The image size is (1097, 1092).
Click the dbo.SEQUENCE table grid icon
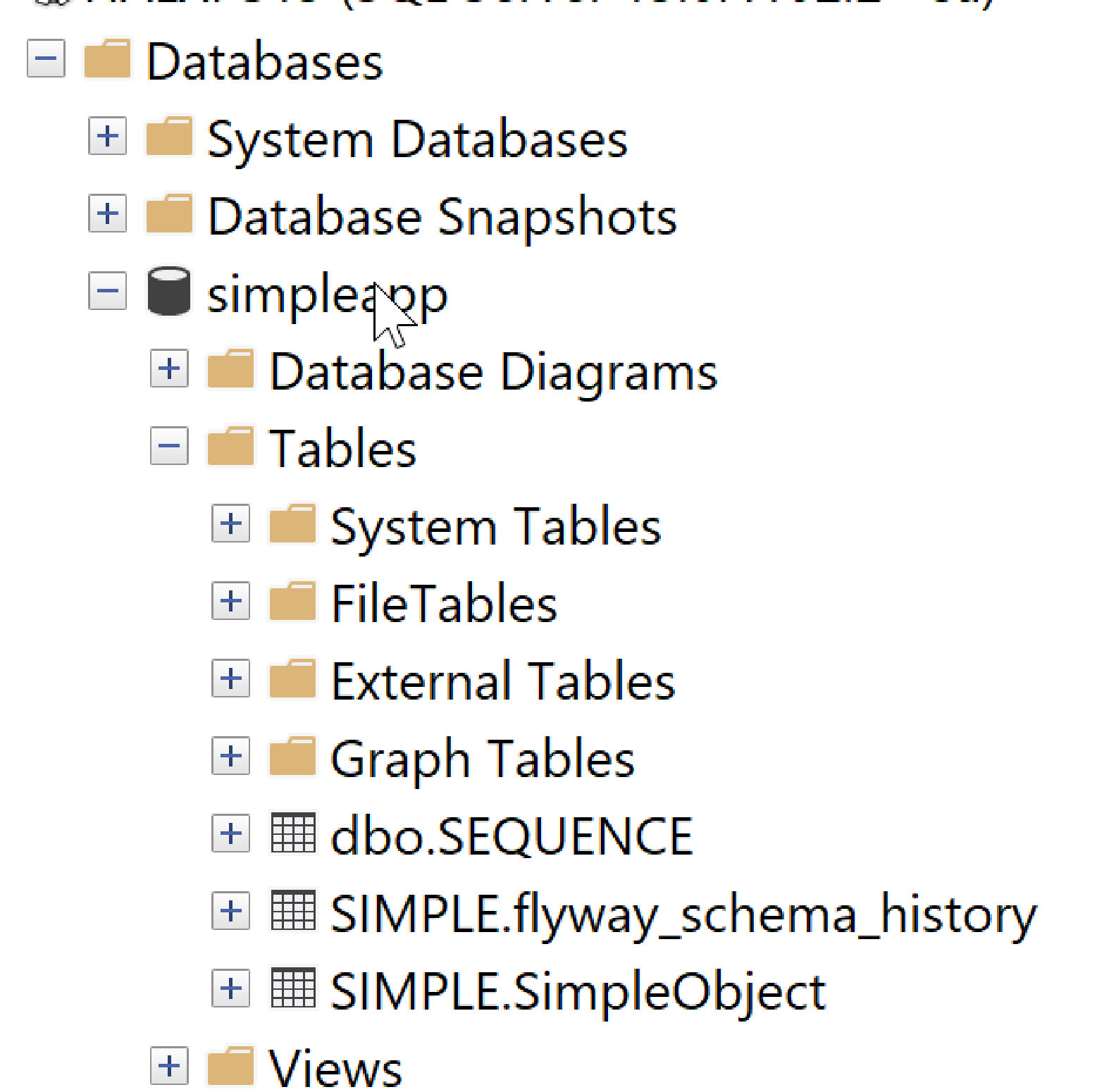point(293,833)
